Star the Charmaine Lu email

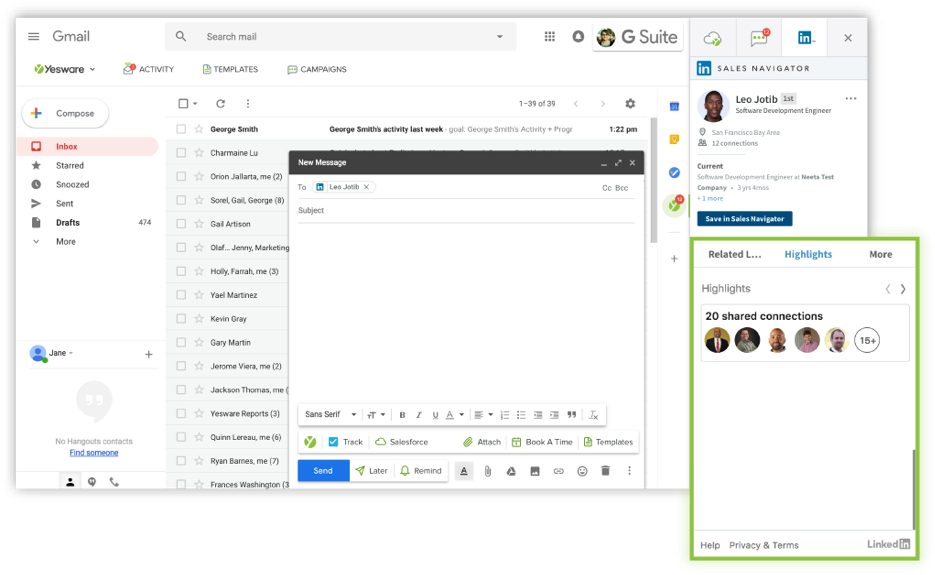click(x=198, y=153)
